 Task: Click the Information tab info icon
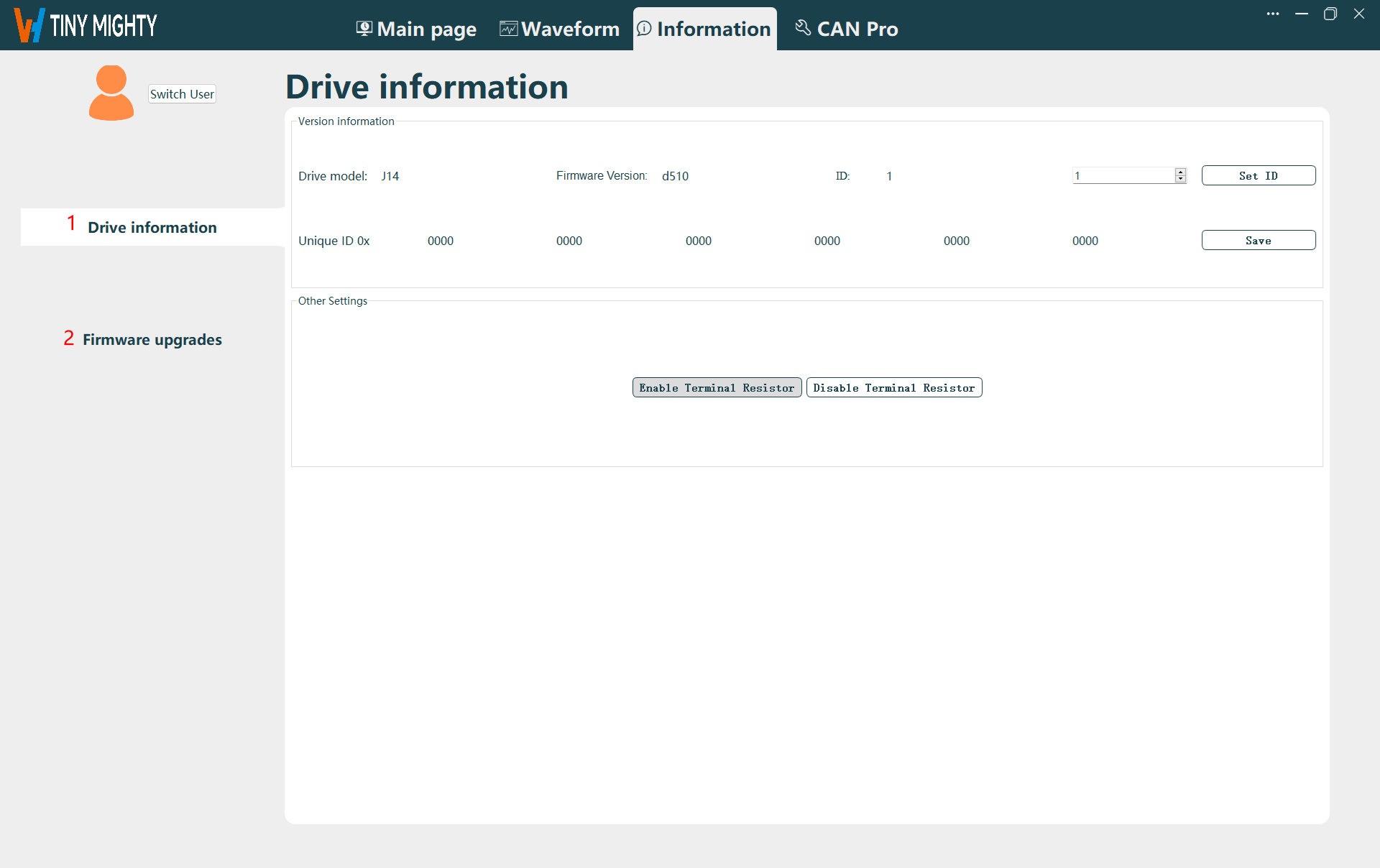coord(644,28)
